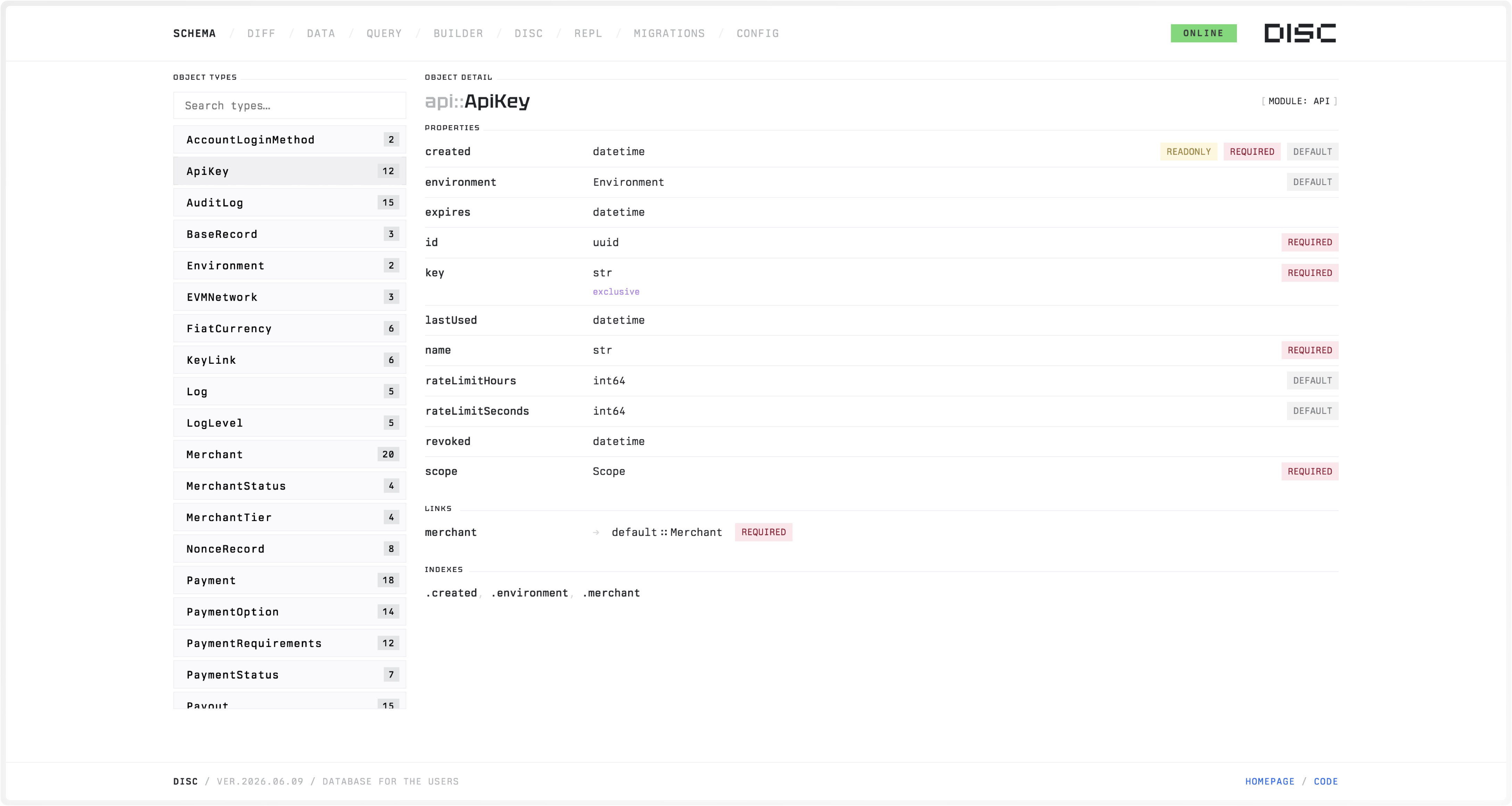Viewport: 1512px width, 806px height.
Task: Click the .merchant index entry
Action: (611, 593)
